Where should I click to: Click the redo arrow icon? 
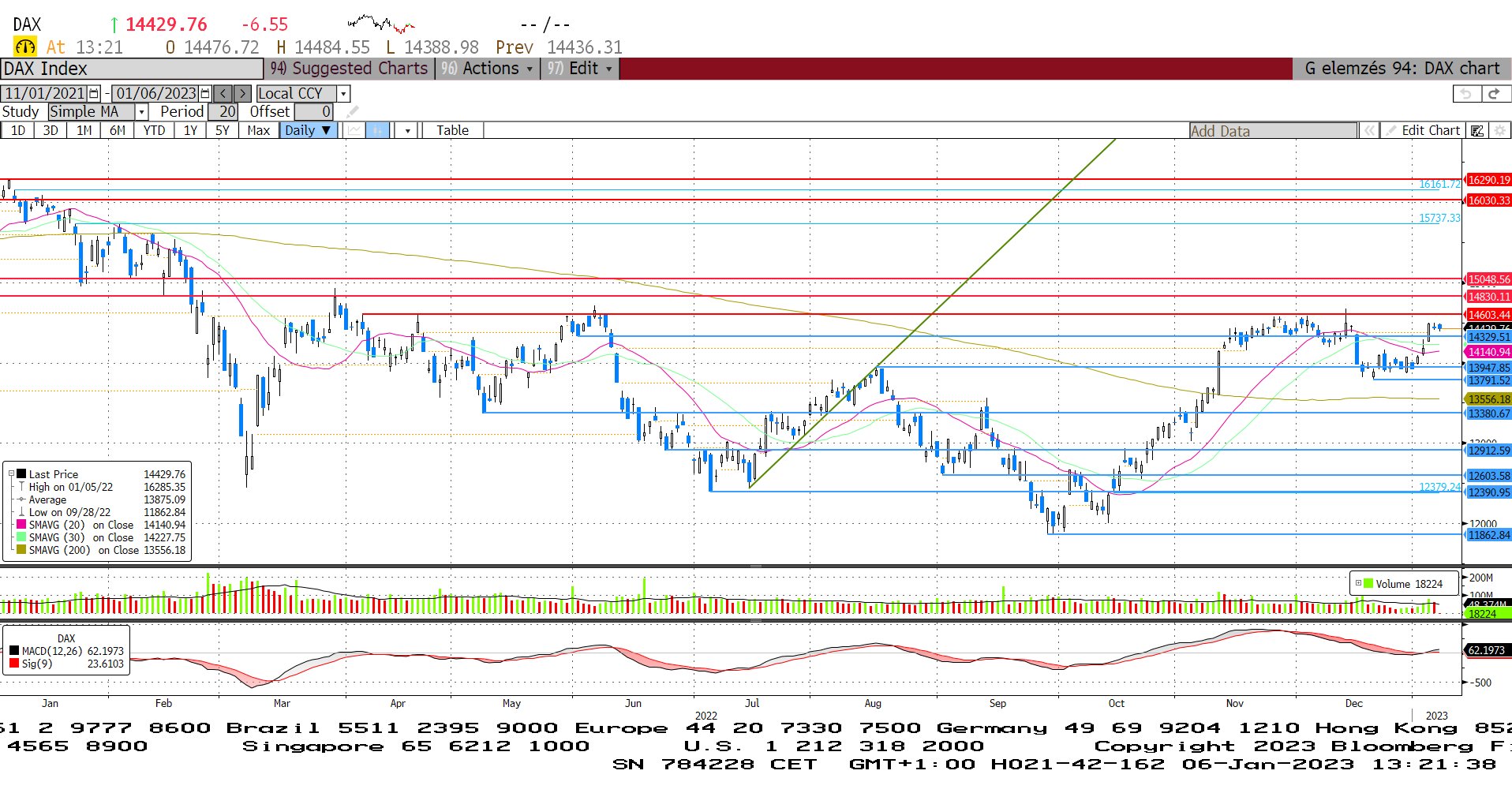coord(1494,94)
